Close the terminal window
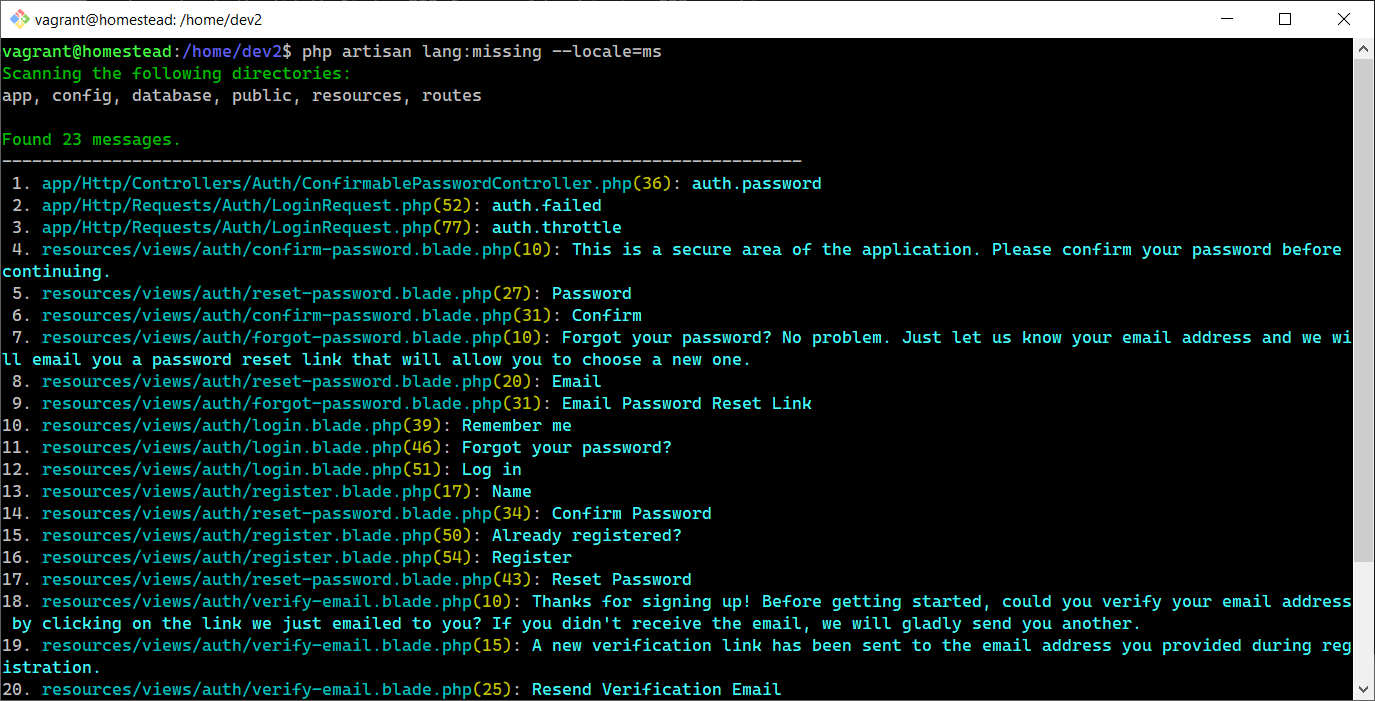Image resolution: width=1375 pixels, height=701 pixels. pyautogui.click(x=1344, y=19)
